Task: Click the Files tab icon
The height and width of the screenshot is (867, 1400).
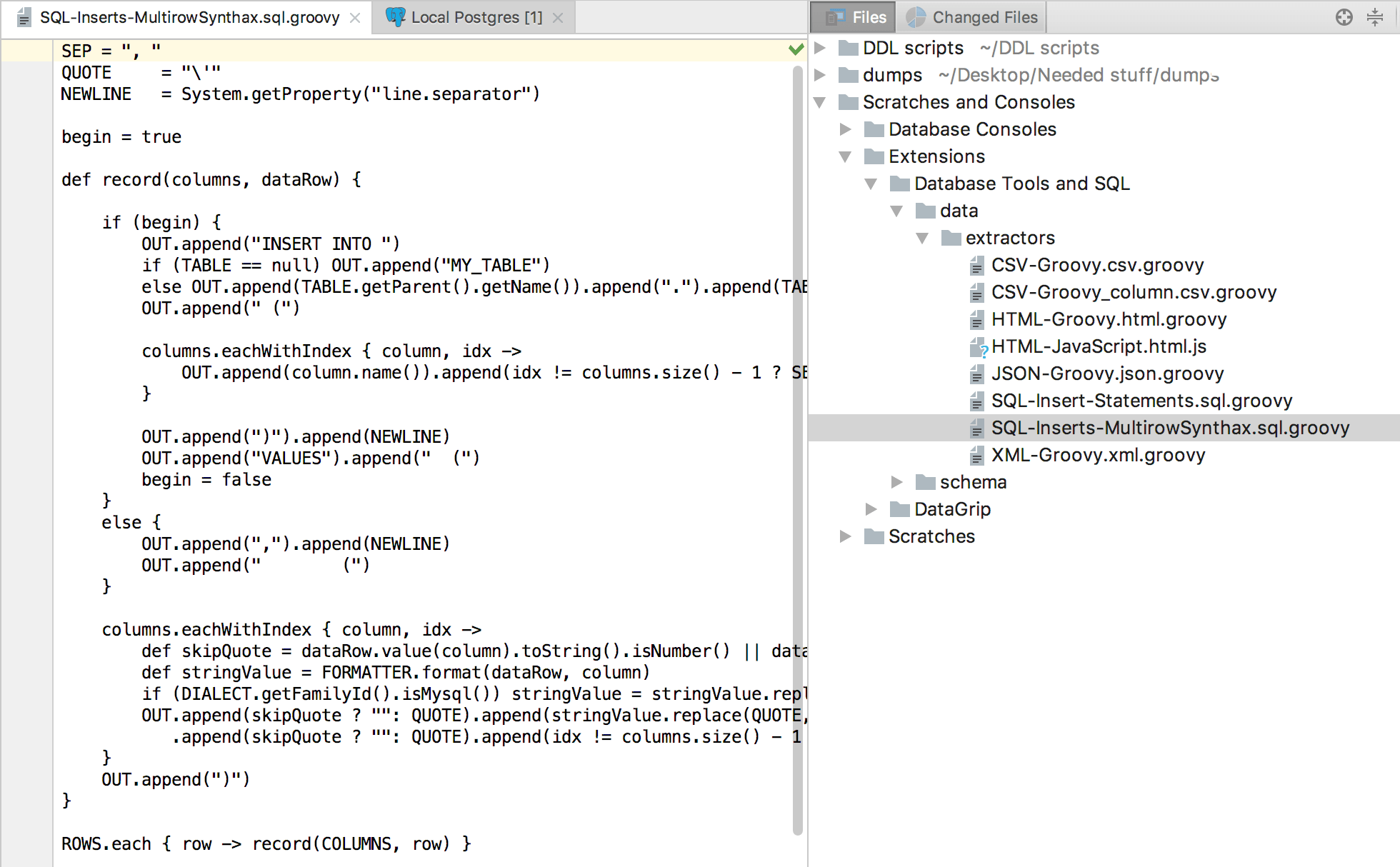Action: [x=835, y=17]
